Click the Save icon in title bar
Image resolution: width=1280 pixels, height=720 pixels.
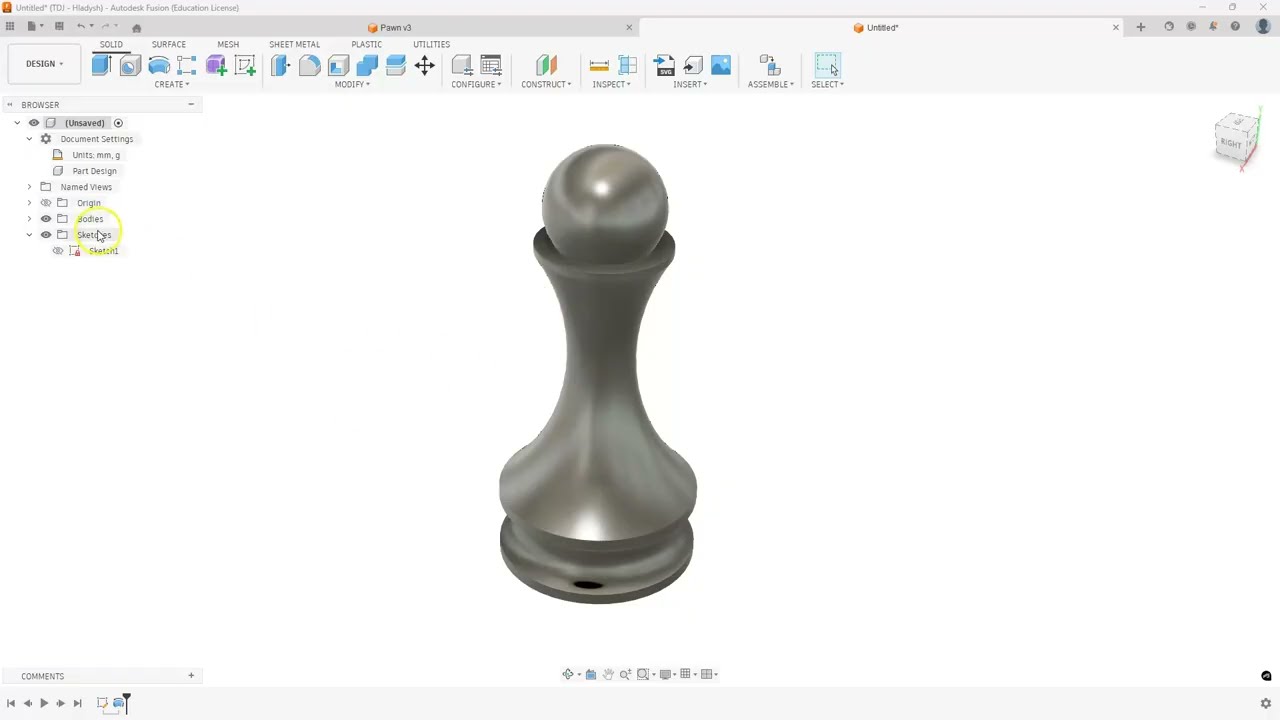coord(59,27)
